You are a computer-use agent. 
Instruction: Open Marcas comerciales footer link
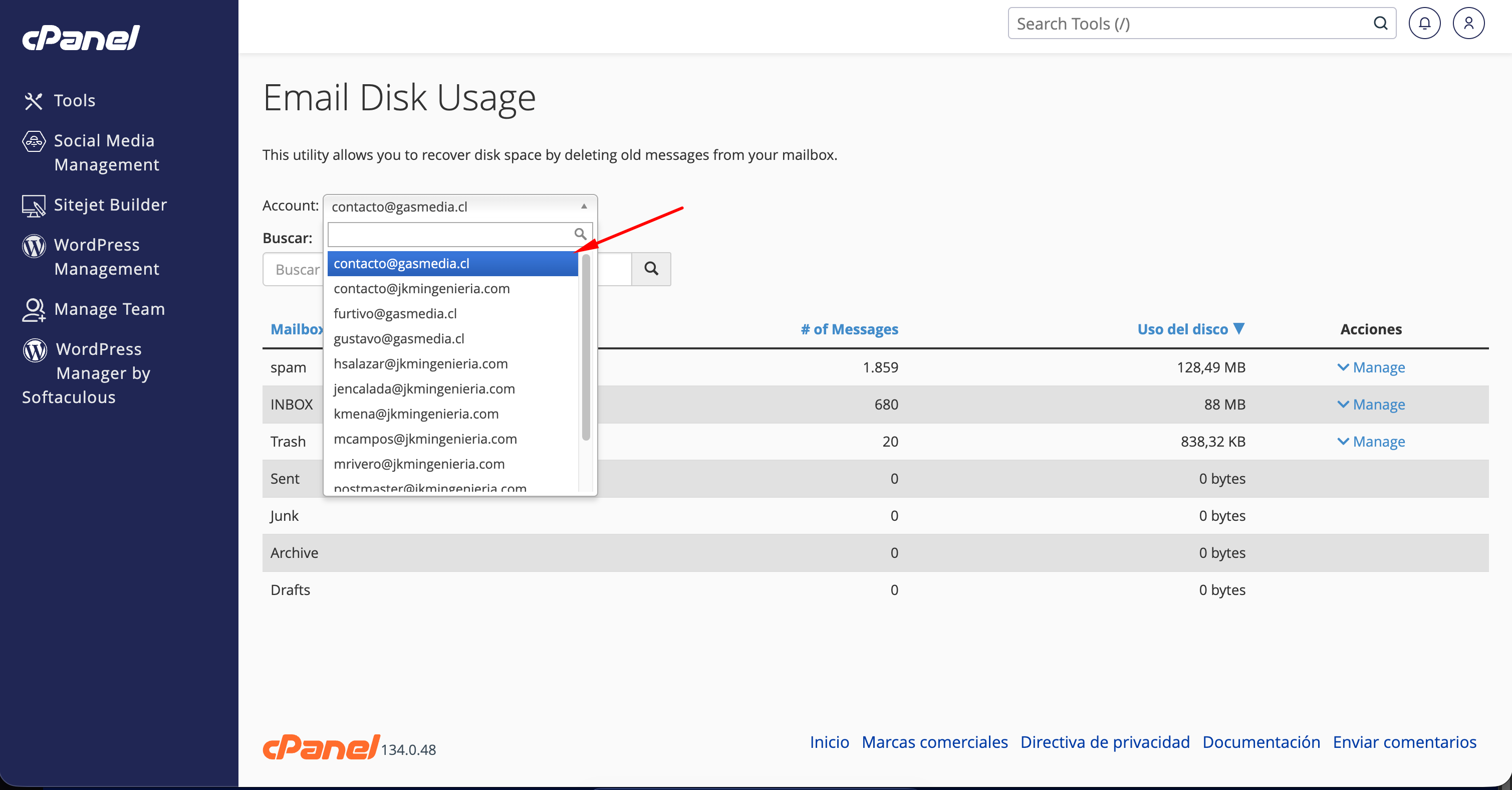click(934, 742)
